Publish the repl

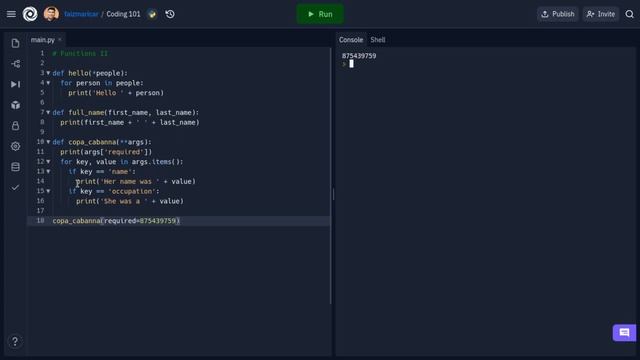point(558,14)
